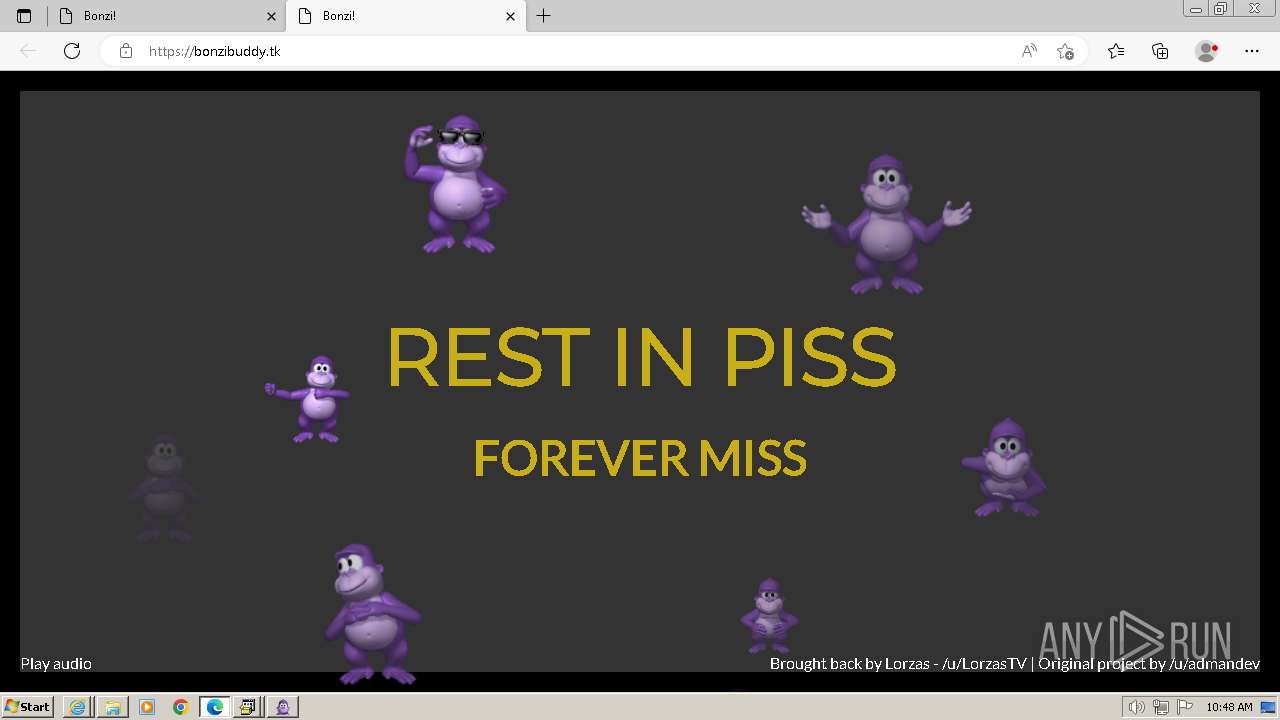Screen dimensions: 1280x720
Task: Open the /u/admandev original project link
Action: [1214, 663]
